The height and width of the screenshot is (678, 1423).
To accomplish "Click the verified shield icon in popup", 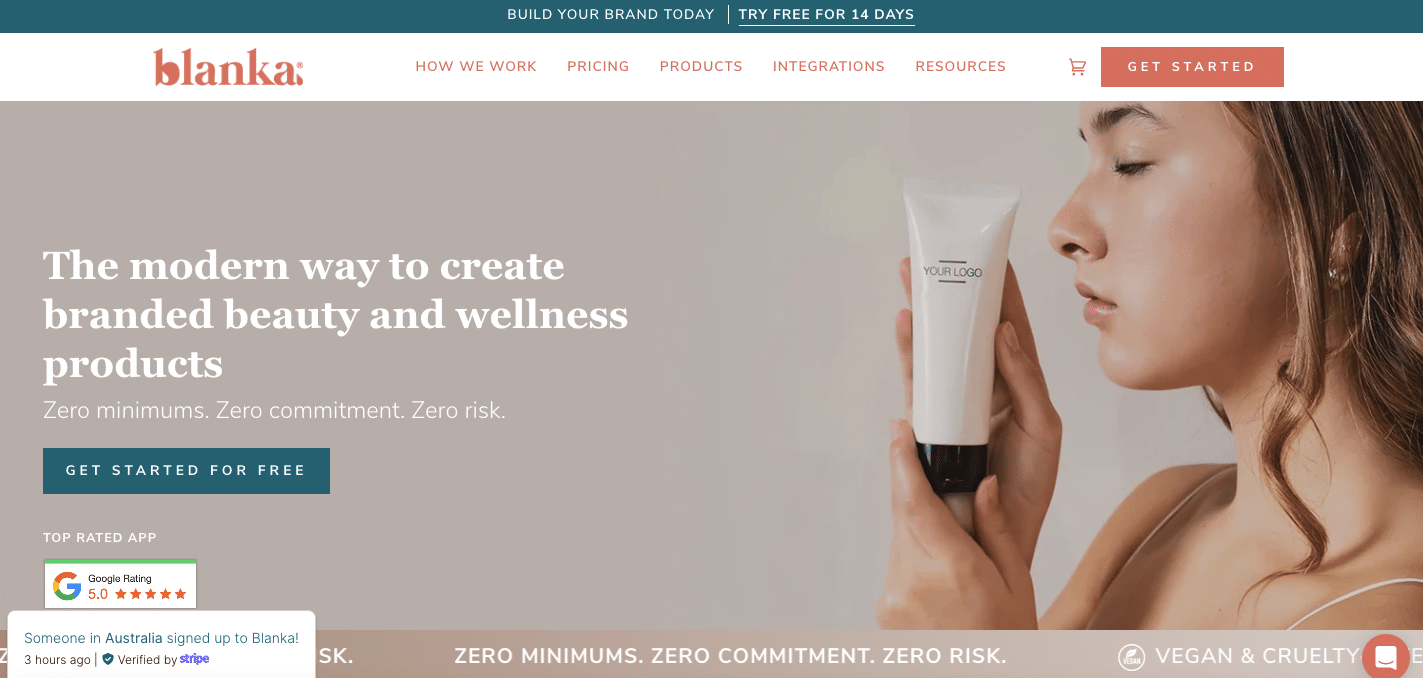I will coord(108,659).
